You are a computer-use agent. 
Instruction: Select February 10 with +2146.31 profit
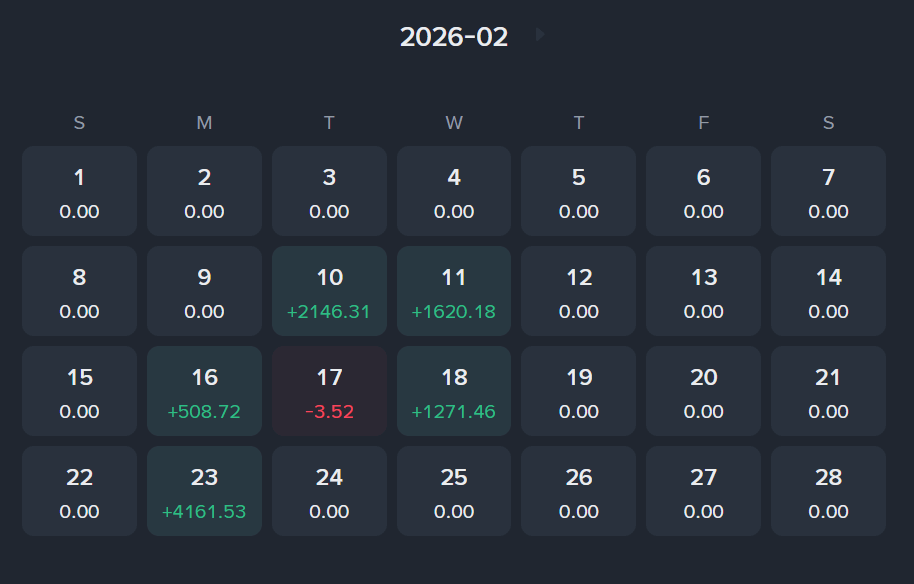tap(329, 291)
